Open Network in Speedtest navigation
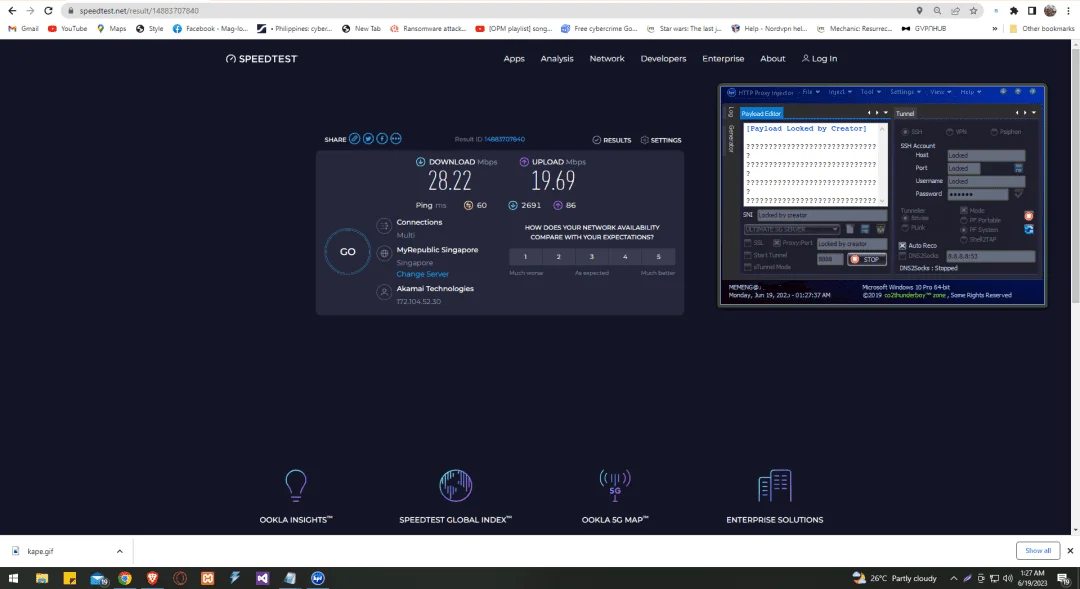The image size is (1080, 589). [x=607, y=59]
